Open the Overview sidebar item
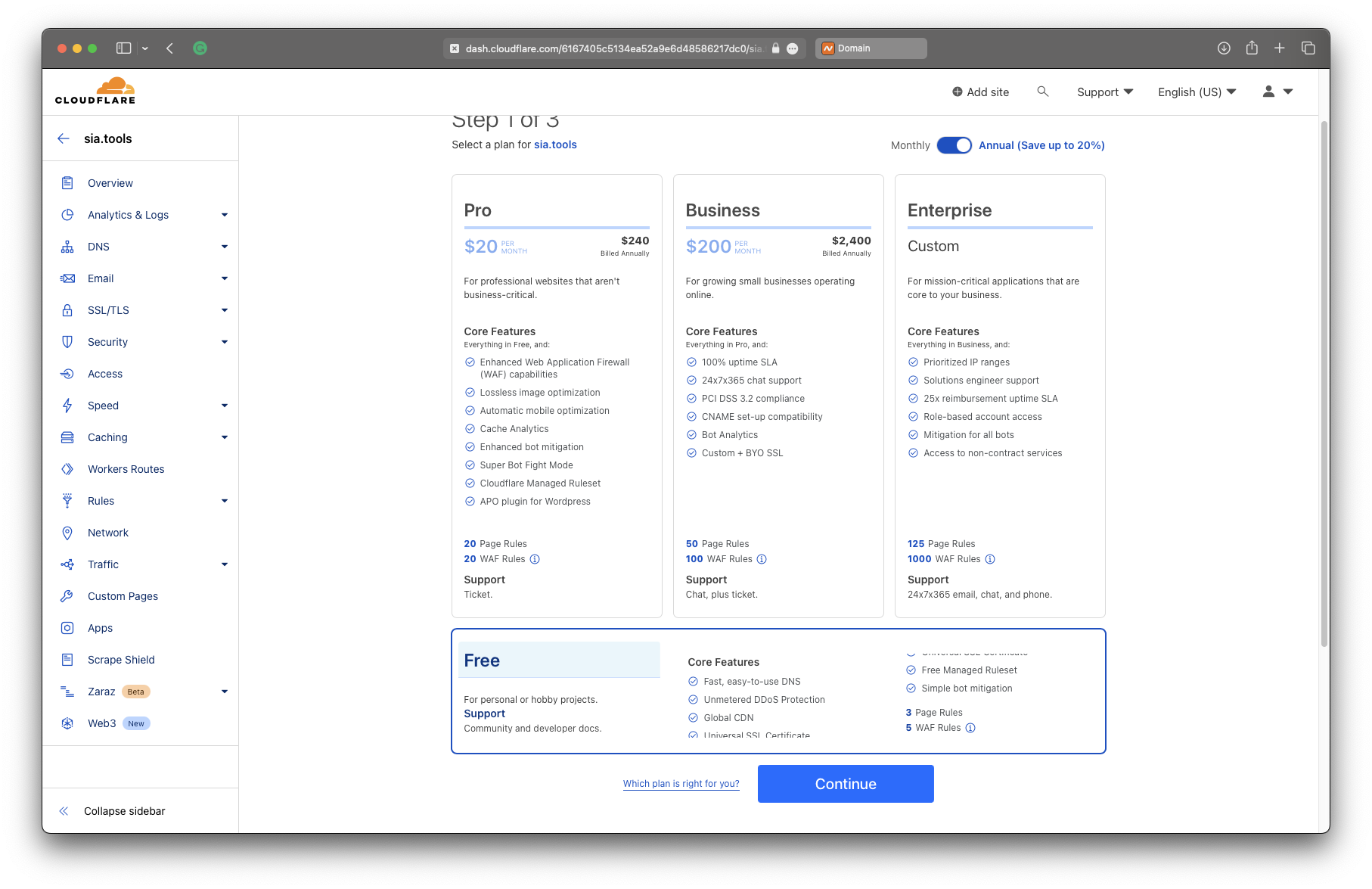 (x=110, y=183)
